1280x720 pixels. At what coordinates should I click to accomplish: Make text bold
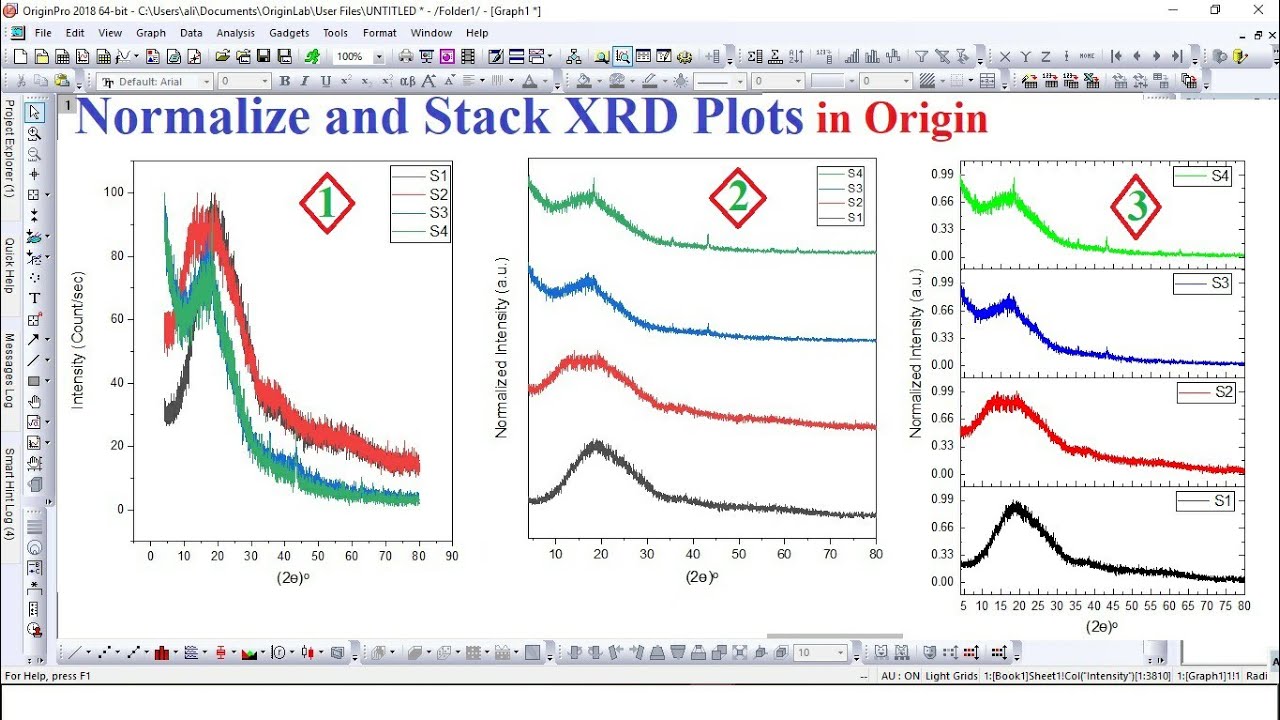tap(285, 81)
